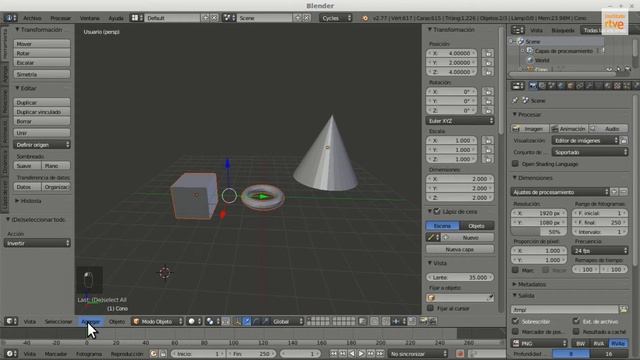Click the Suave shading button

27,166
